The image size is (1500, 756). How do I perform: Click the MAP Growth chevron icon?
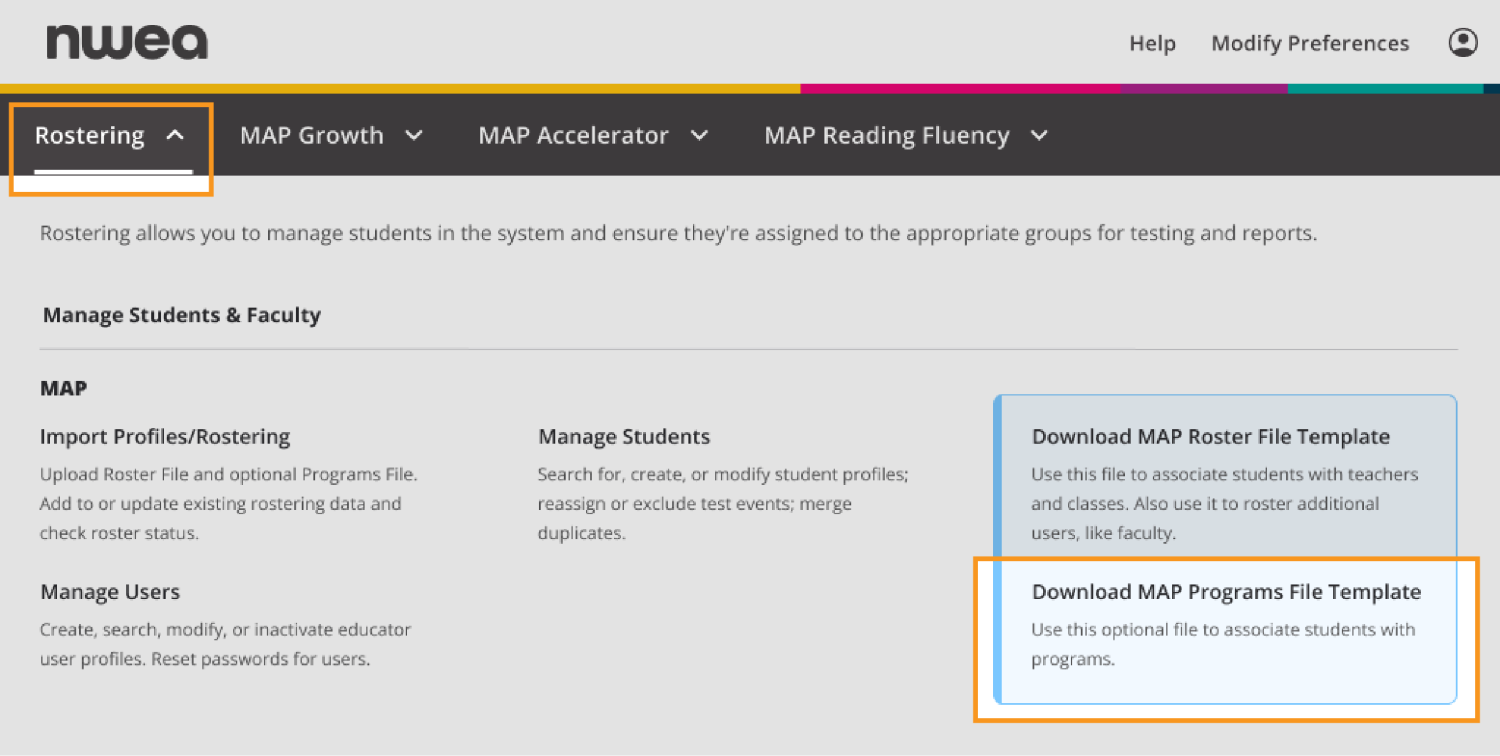[x=416, y=135]
